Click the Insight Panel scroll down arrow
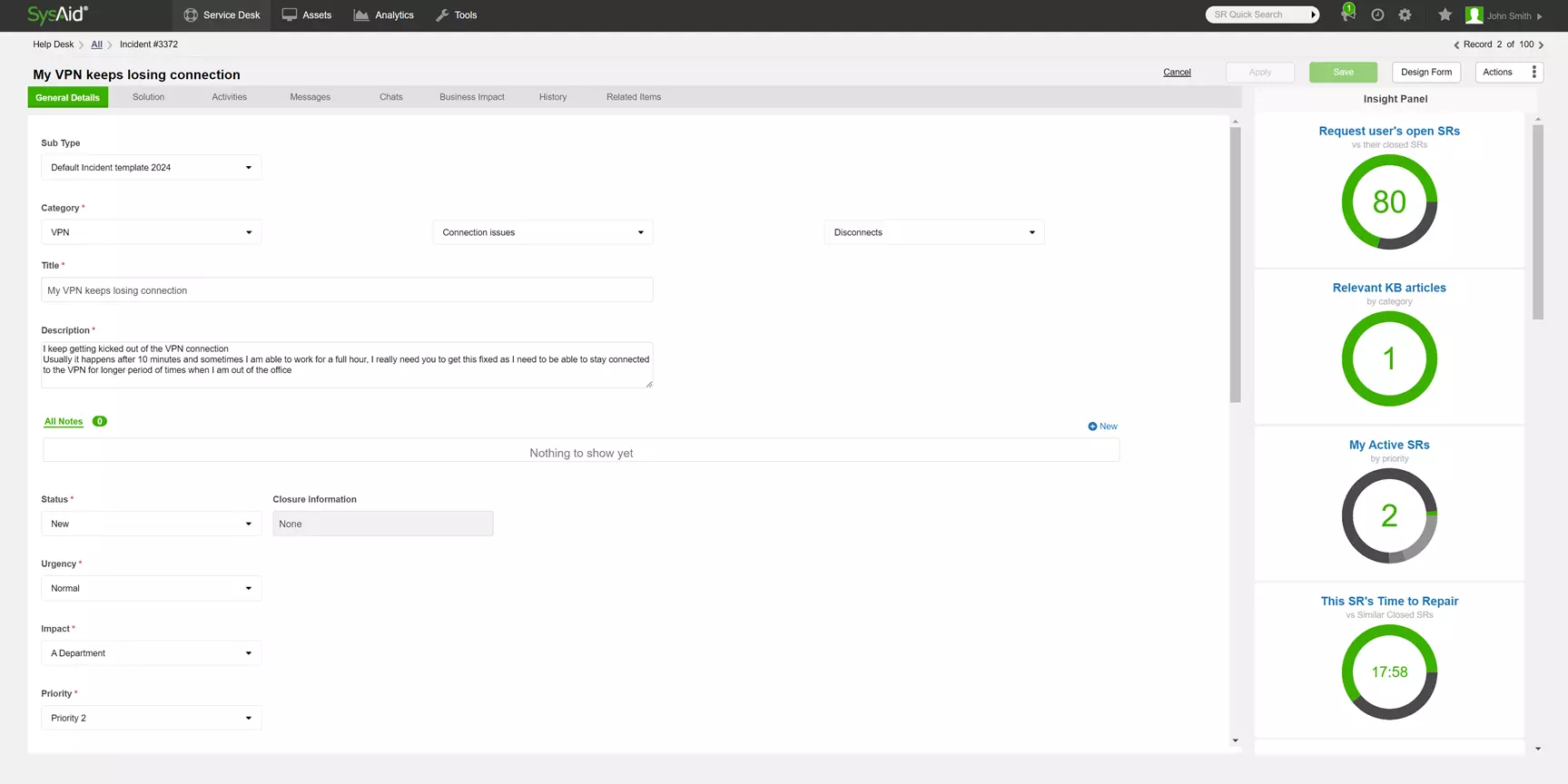 [x=1538, y=749]
